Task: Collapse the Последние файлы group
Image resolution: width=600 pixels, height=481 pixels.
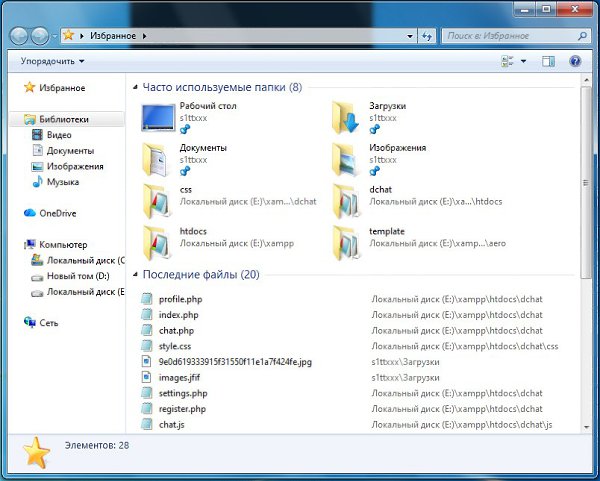Action: [135, 274]
